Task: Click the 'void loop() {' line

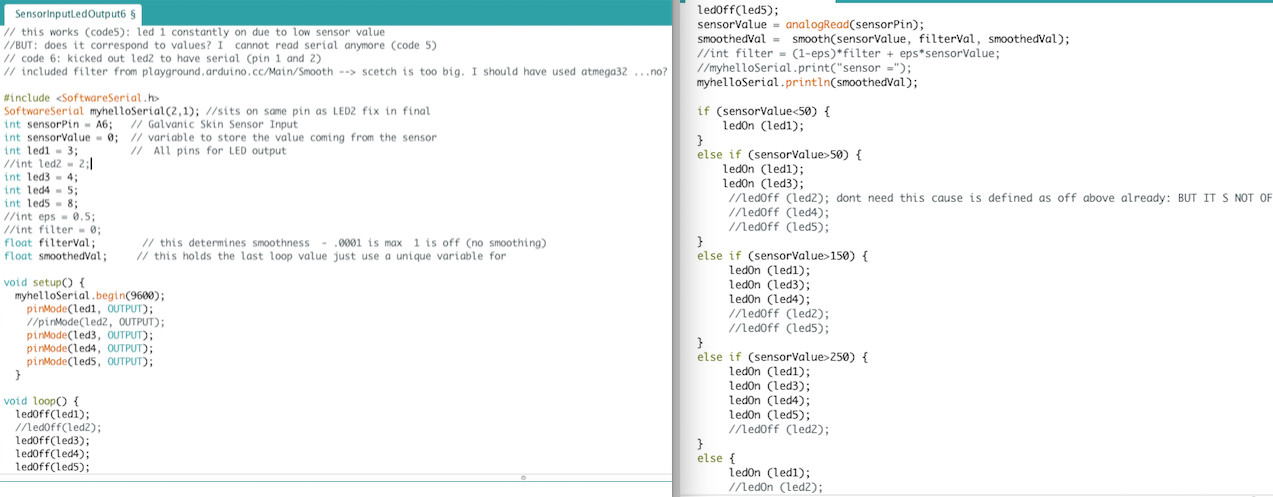Action: coord(43,400)
